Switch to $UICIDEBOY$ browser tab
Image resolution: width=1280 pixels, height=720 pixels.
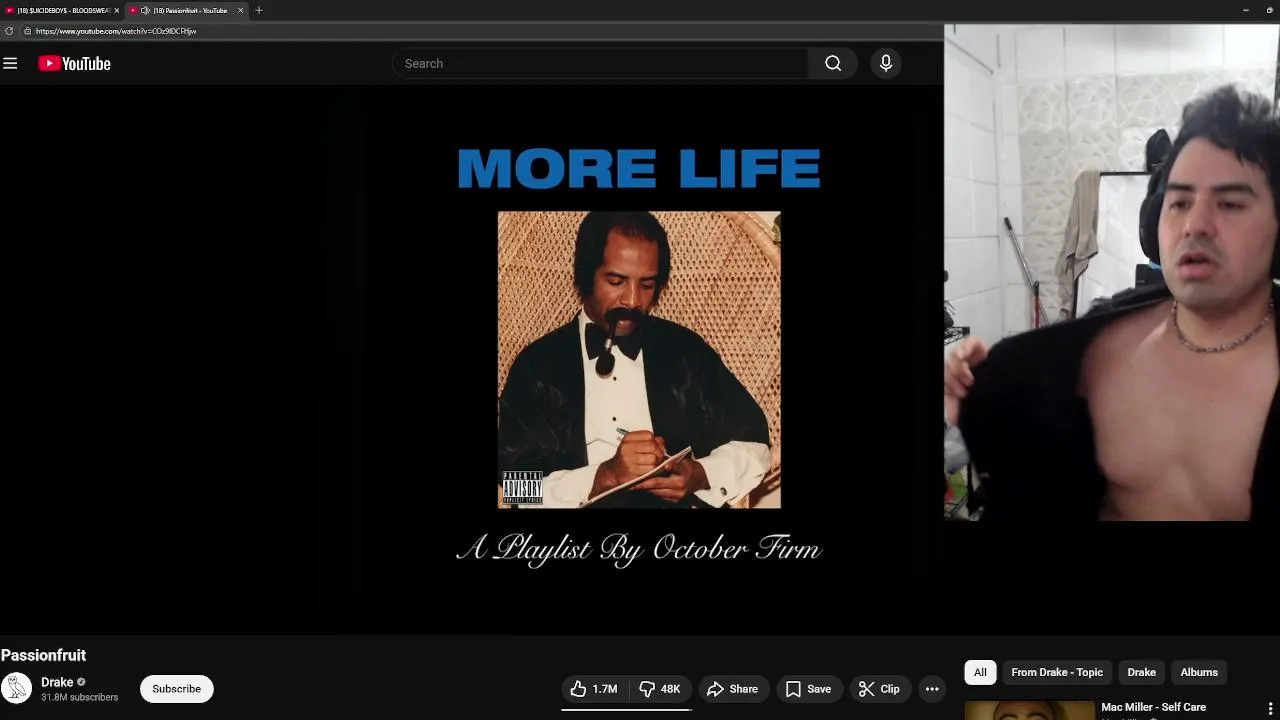point(62,10)
